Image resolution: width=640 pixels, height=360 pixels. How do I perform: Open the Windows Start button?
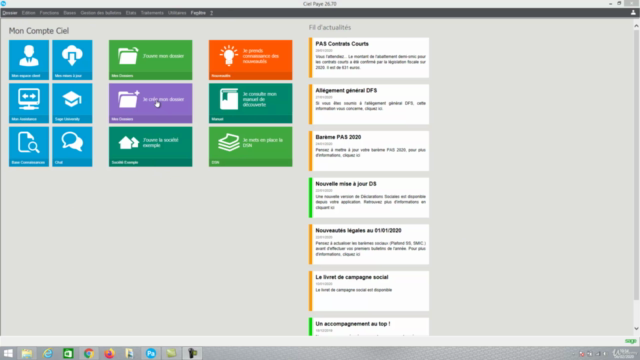[x=8, y=353]
